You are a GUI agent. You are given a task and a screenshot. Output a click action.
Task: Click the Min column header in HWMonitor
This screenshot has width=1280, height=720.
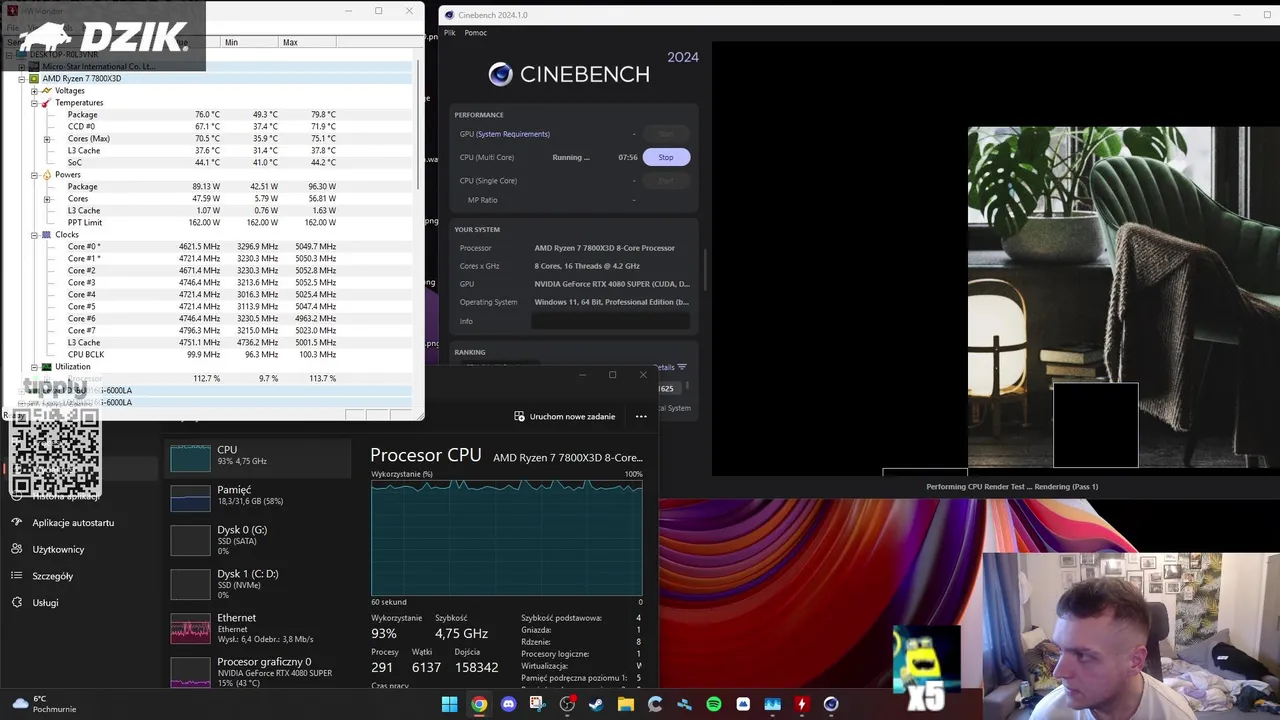pyautogui.click(x=250, y=42)
